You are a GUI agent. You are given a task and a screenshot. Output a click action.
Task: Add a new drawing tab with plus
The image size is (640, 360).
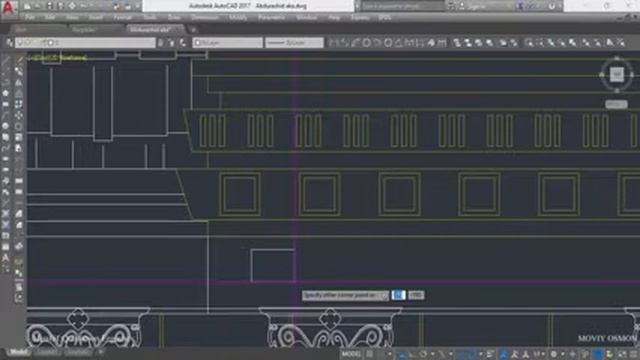(x=193, y=29)
